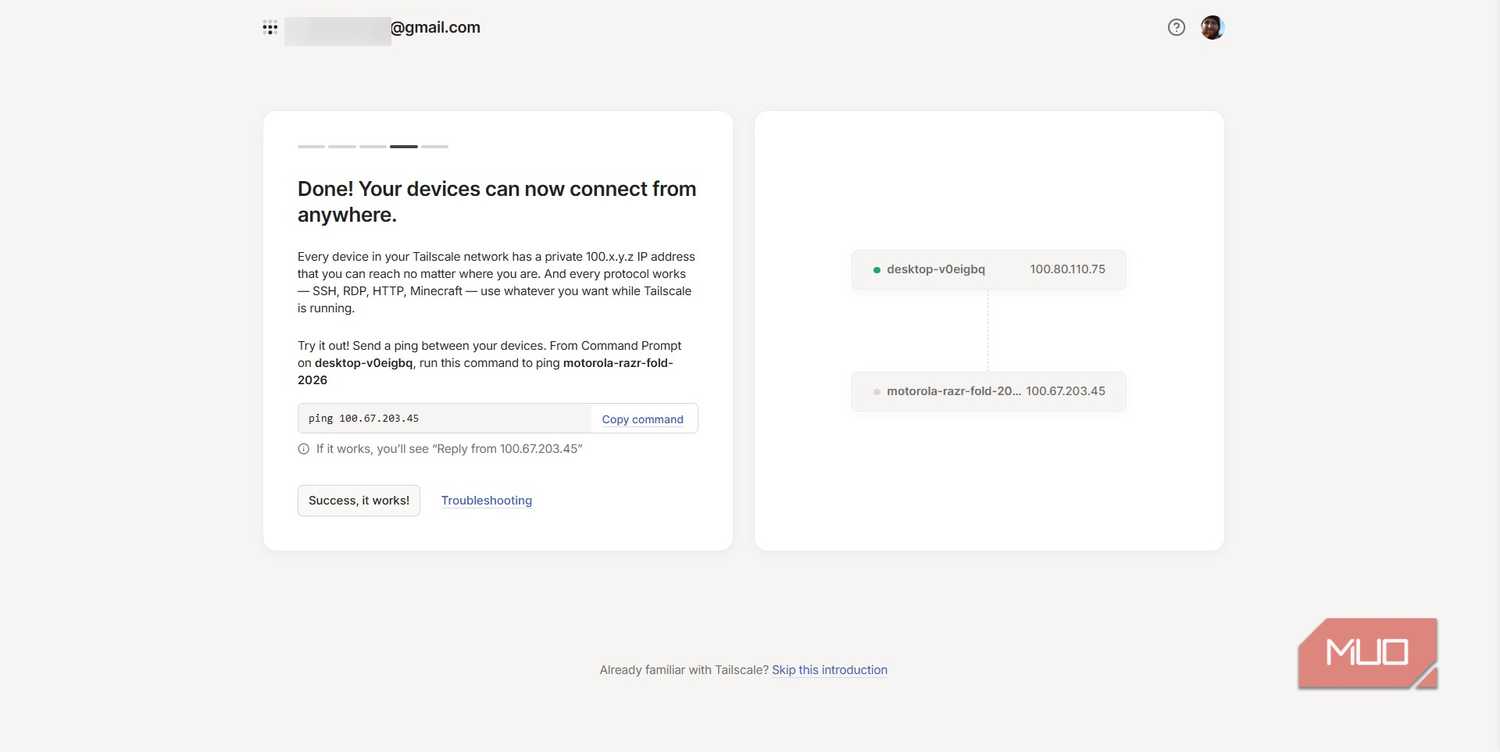Click the grey status dot for motorola-razr-fold
The height and width of the screenshot is (752, 1500).
(877, 392)
